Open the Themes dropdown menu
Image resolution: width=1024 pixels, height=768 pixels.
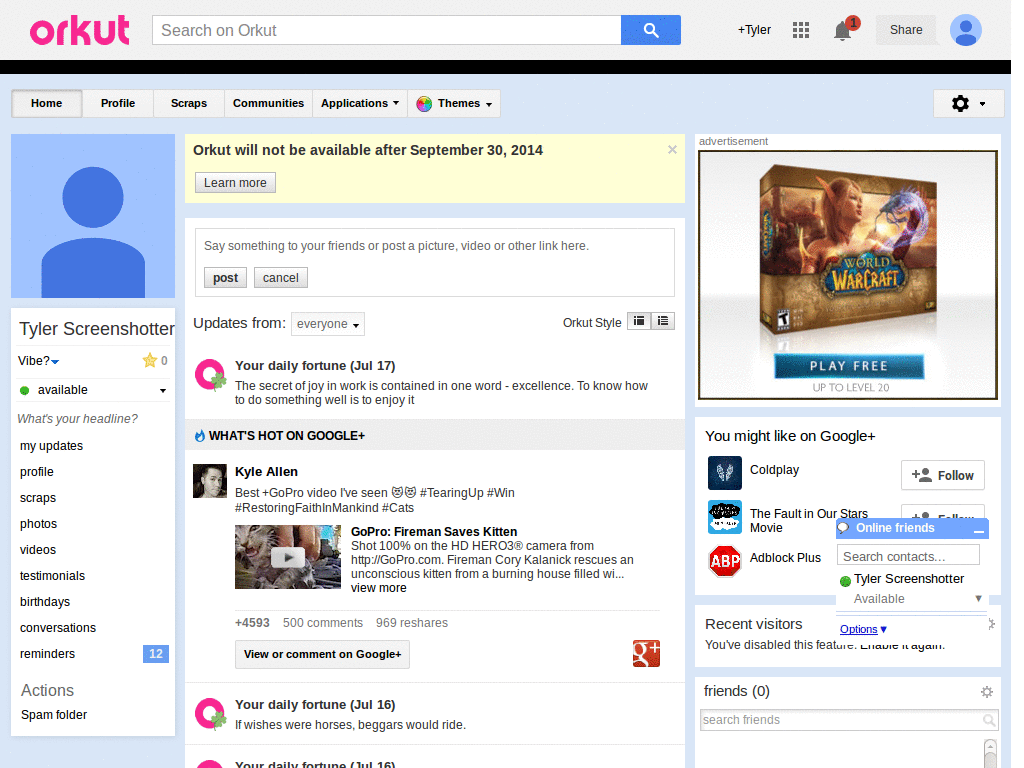click(454, 103)
